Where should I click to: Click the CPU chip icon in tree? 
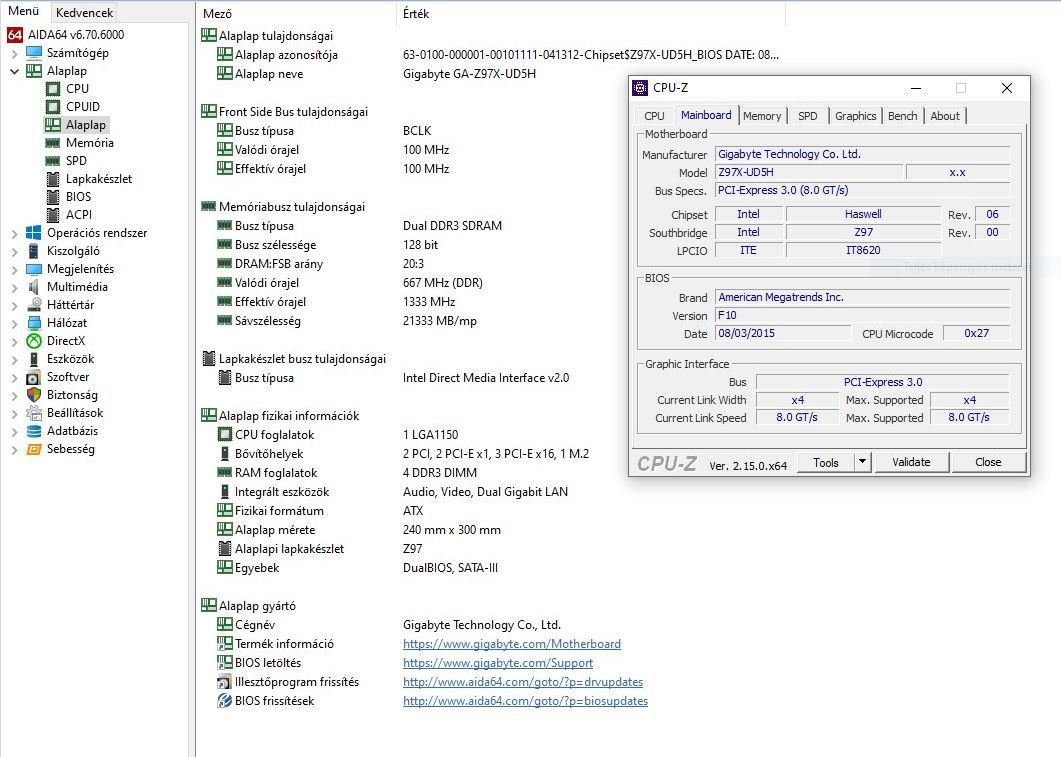(x=53, y=89)
